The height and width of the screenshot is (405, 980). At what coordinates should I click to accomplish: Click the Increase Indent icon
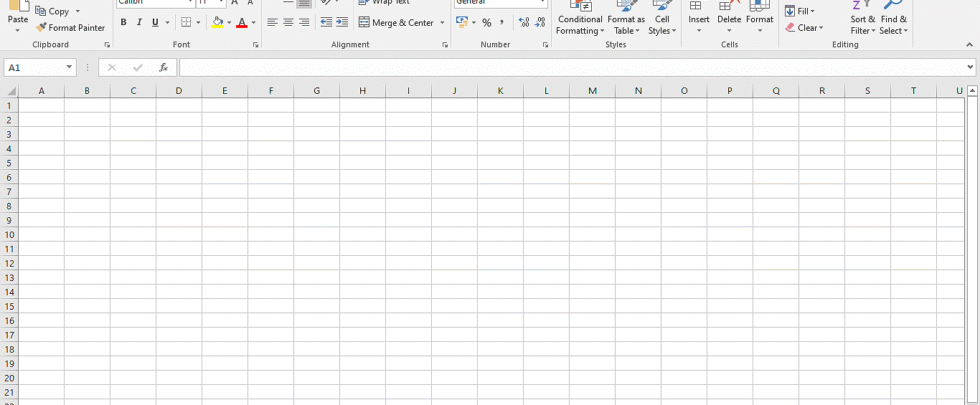point(342,22)
